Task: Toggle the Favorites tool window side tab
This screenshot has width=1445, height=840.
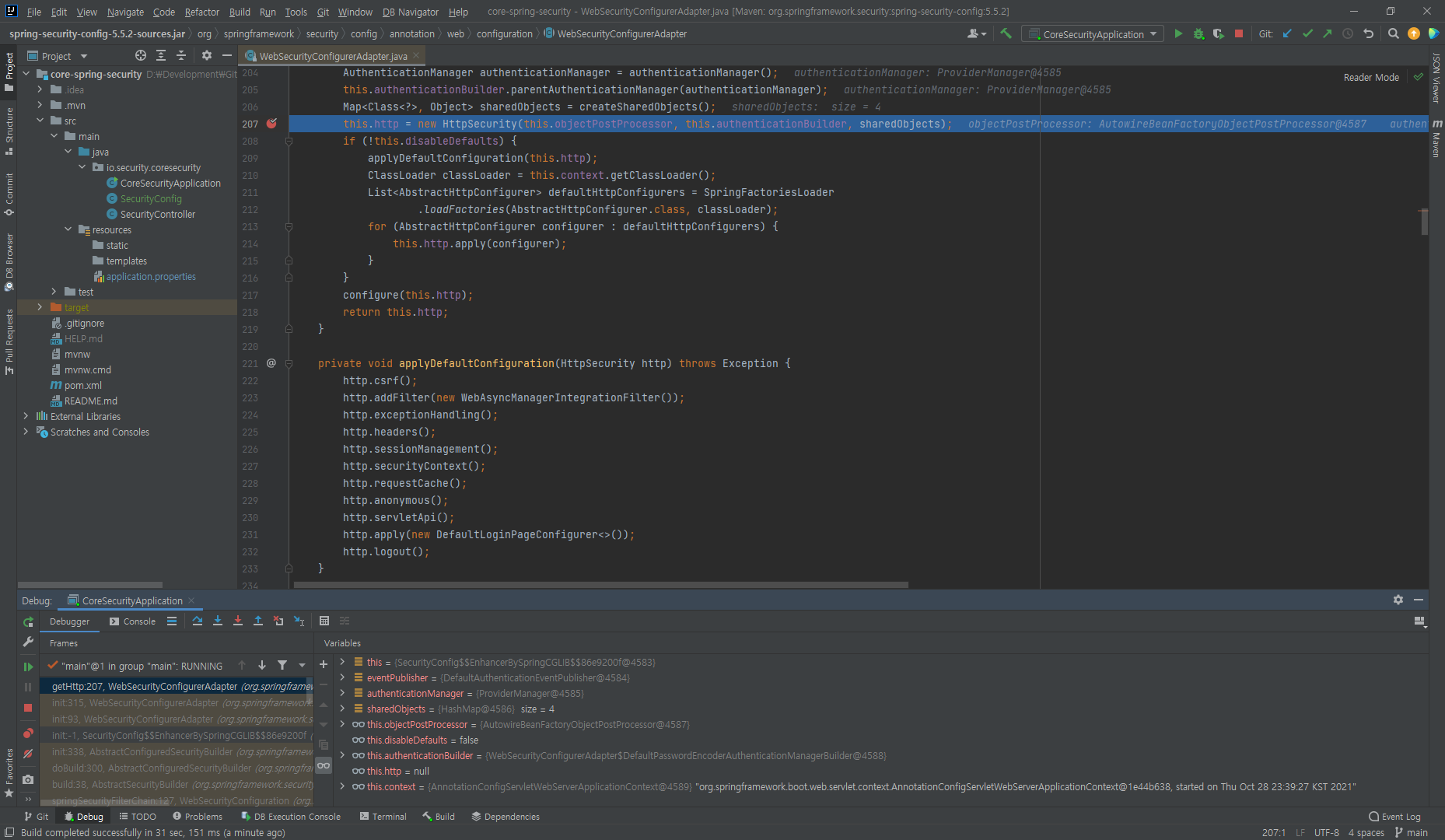Action: click(9, 773)
